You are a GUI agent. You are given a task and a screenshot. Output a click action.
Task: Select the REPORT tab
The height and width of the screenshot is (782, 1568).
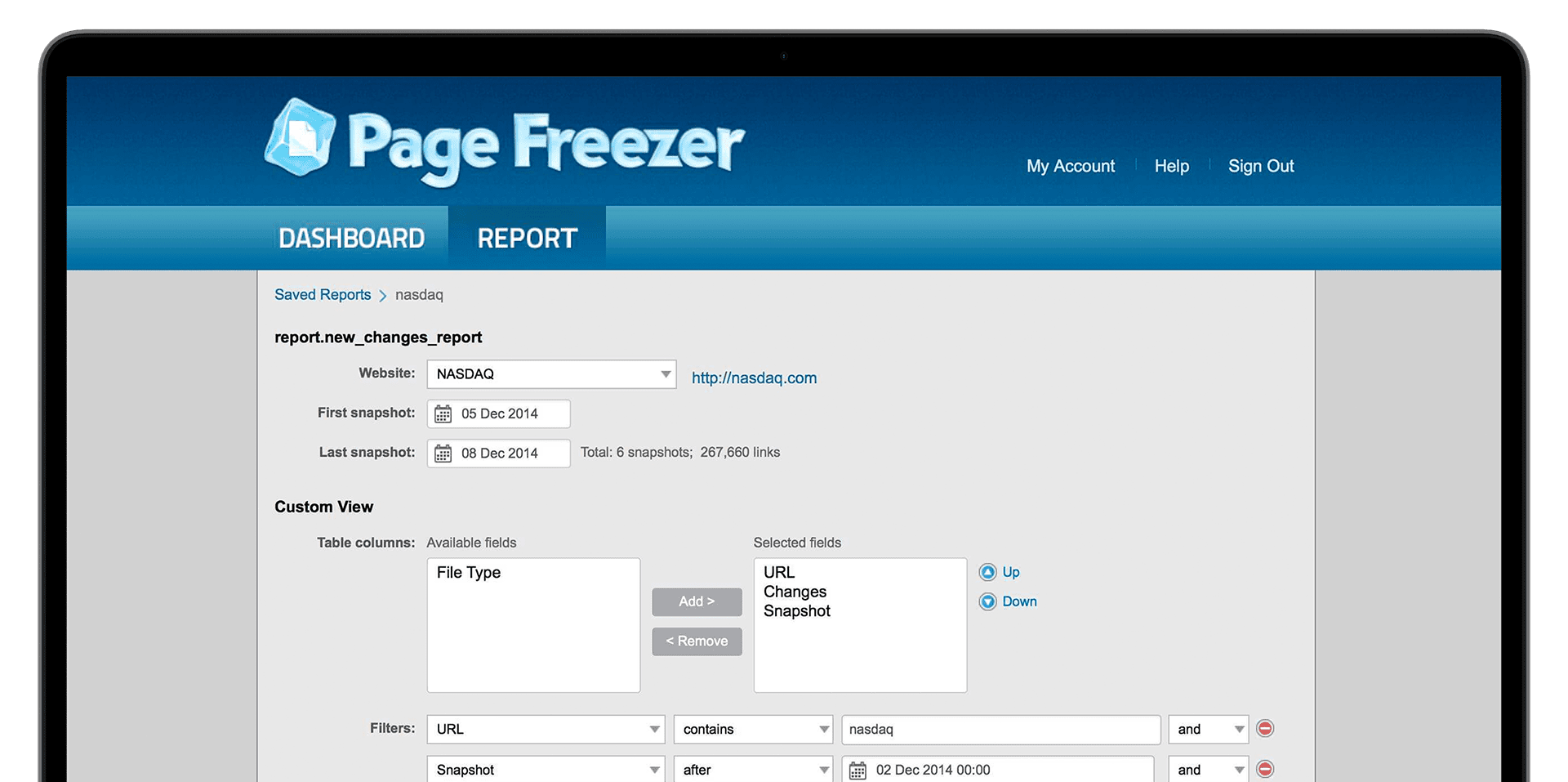pos(527,239)
